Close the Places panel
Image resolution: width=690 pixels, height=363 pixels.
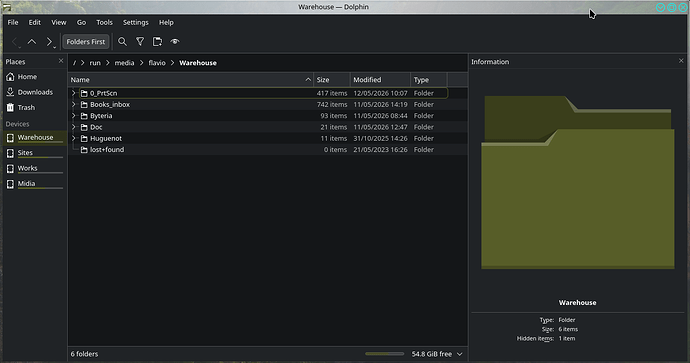tap(61, 61)
